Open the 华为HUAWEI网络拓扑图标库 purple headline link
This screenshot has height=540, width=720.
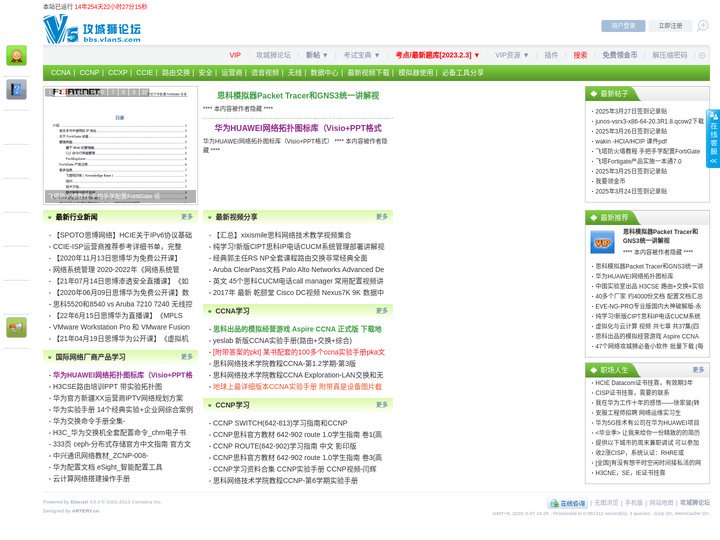[x=298, y=128]
